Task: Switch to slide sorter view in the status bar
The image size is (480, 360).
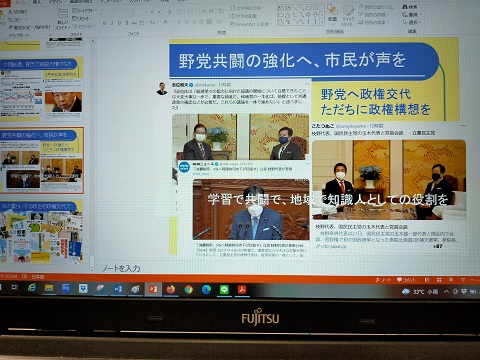Action: click(x=439, y=279)
